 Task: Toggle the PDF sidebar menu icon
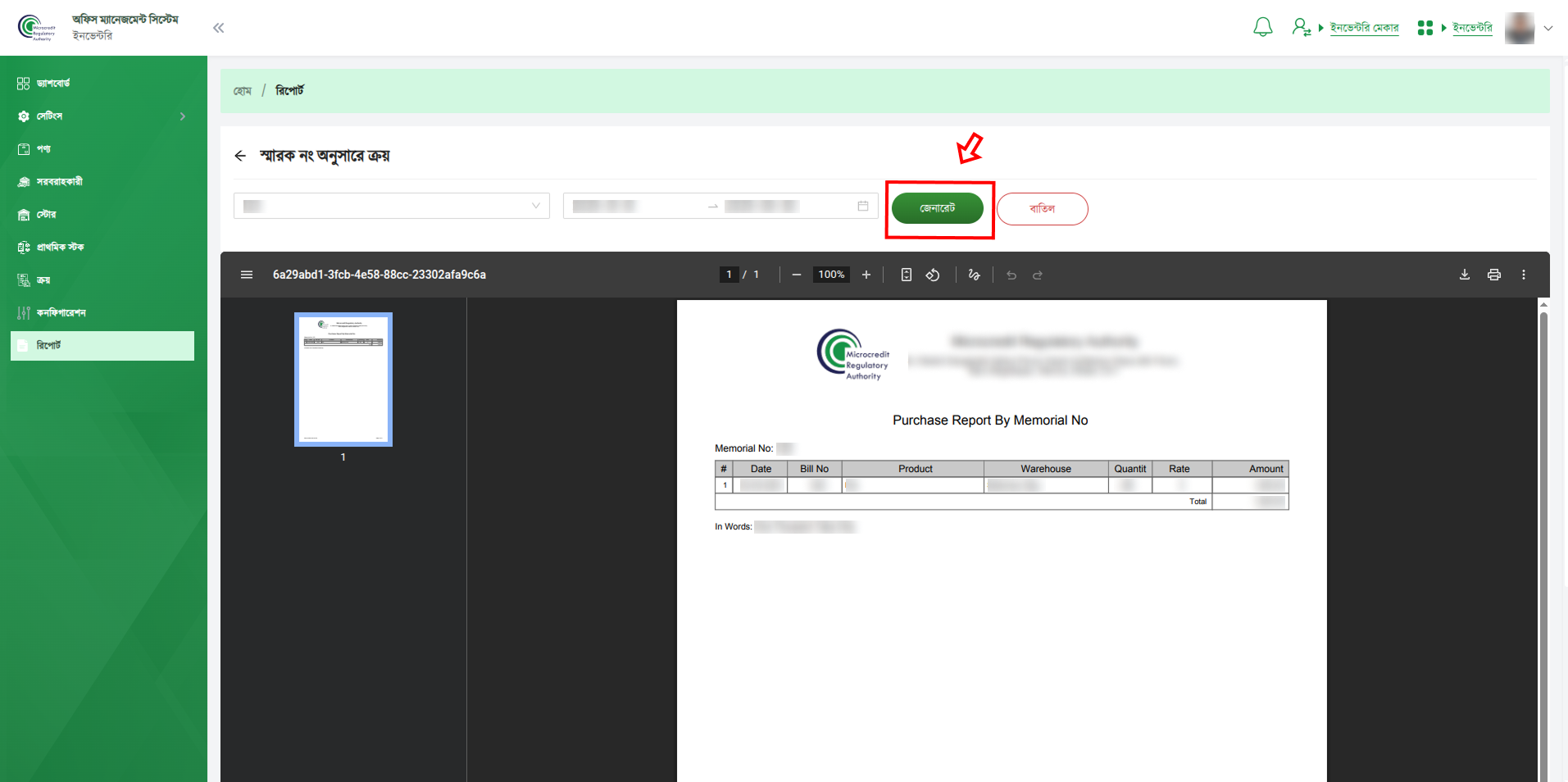pos(247,275)
